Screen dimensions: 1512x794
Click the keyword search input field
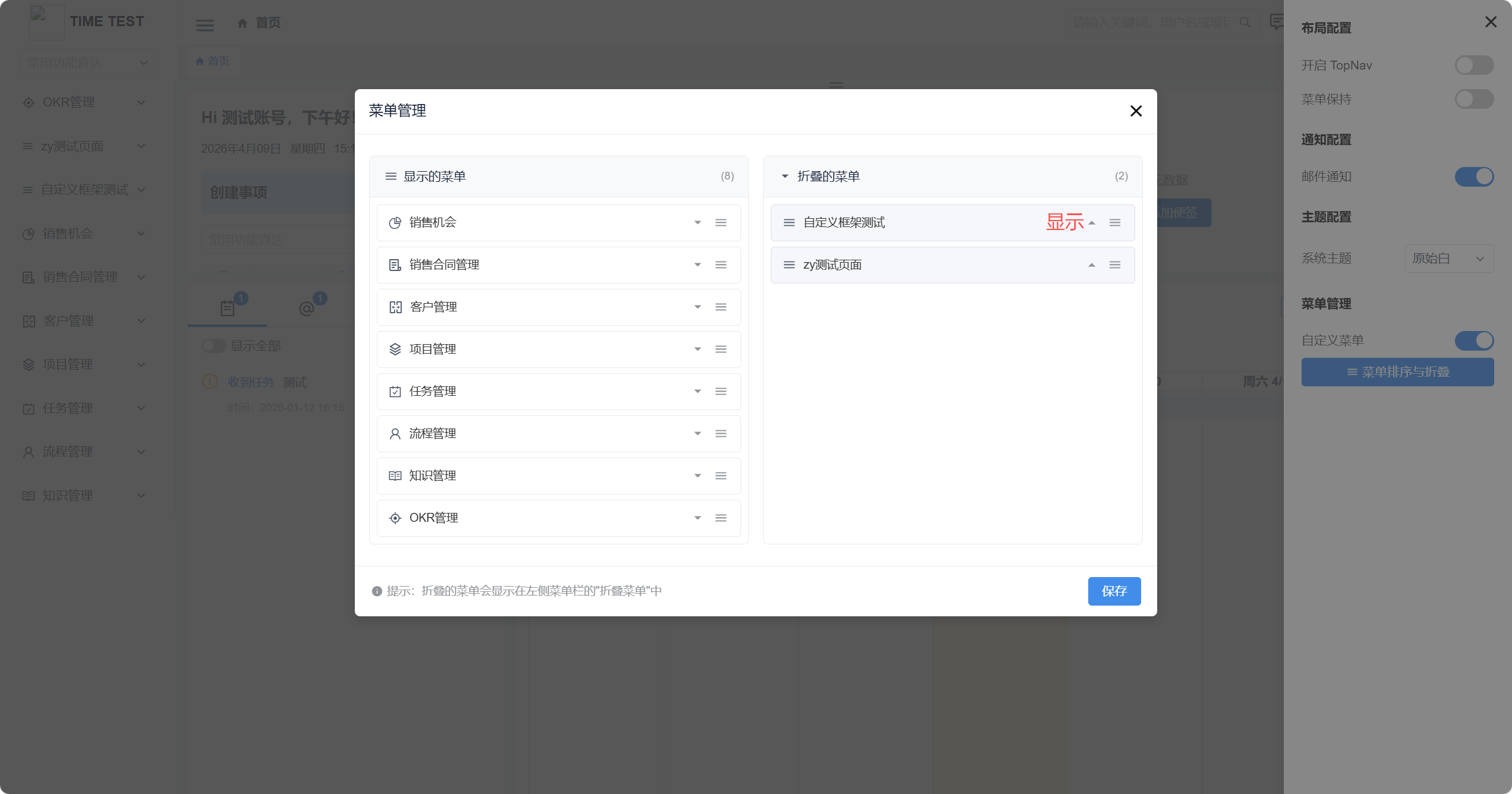(1153, 23)
